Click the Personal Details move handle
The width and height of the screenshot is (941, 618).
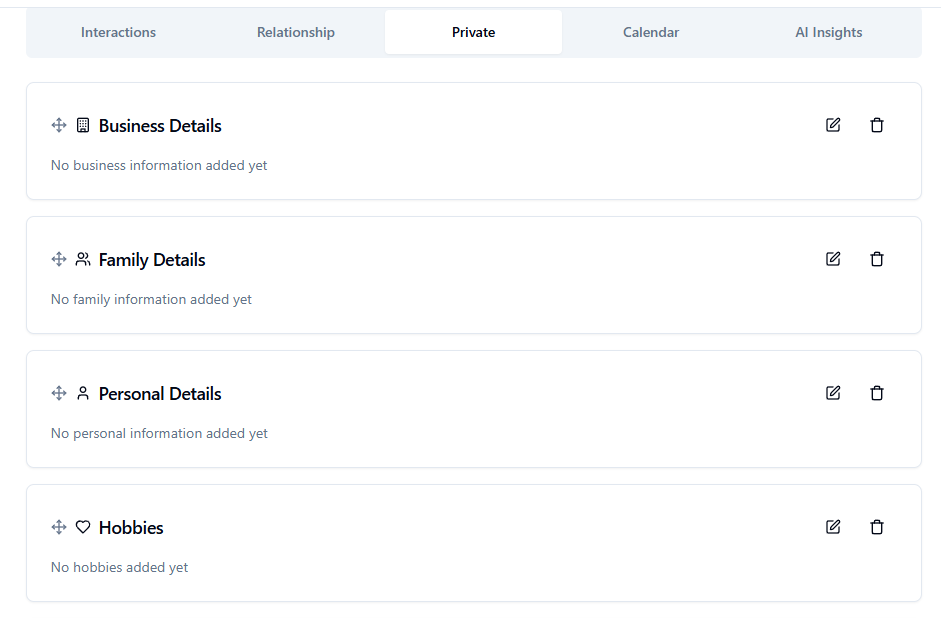tap(59, 393)
